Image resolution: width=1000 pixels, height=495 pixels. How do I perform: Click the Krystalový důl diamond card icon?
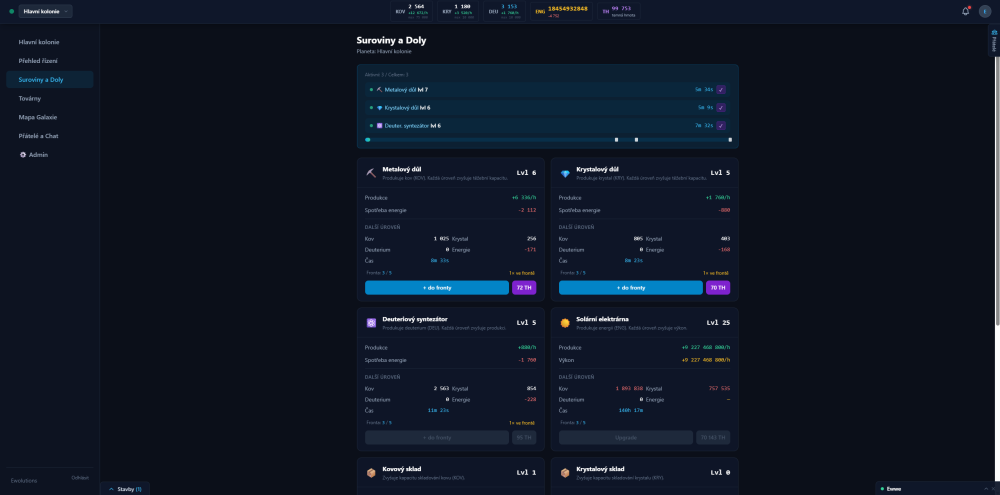(565, 173)
